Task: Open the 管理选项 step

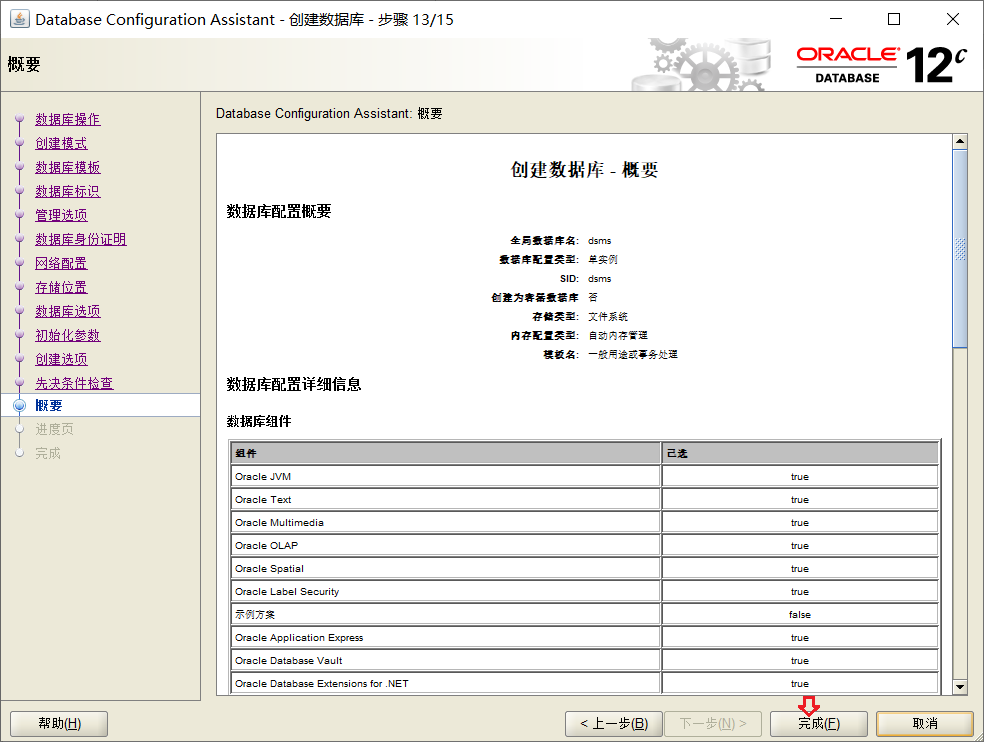Action: coord(61,215)
